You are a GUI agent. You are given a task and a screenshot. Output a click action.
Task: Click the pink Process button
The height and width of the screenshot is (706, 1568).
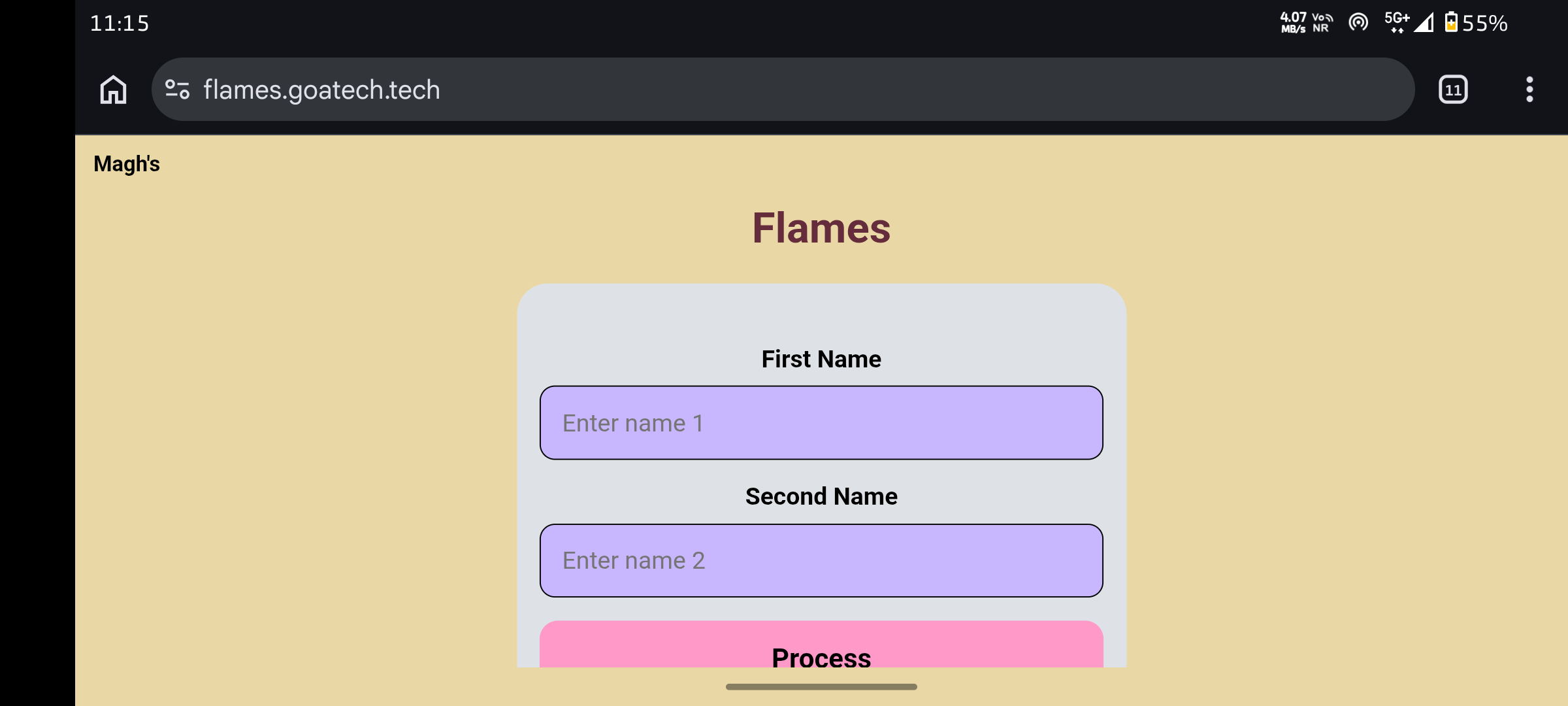point(821,645)
